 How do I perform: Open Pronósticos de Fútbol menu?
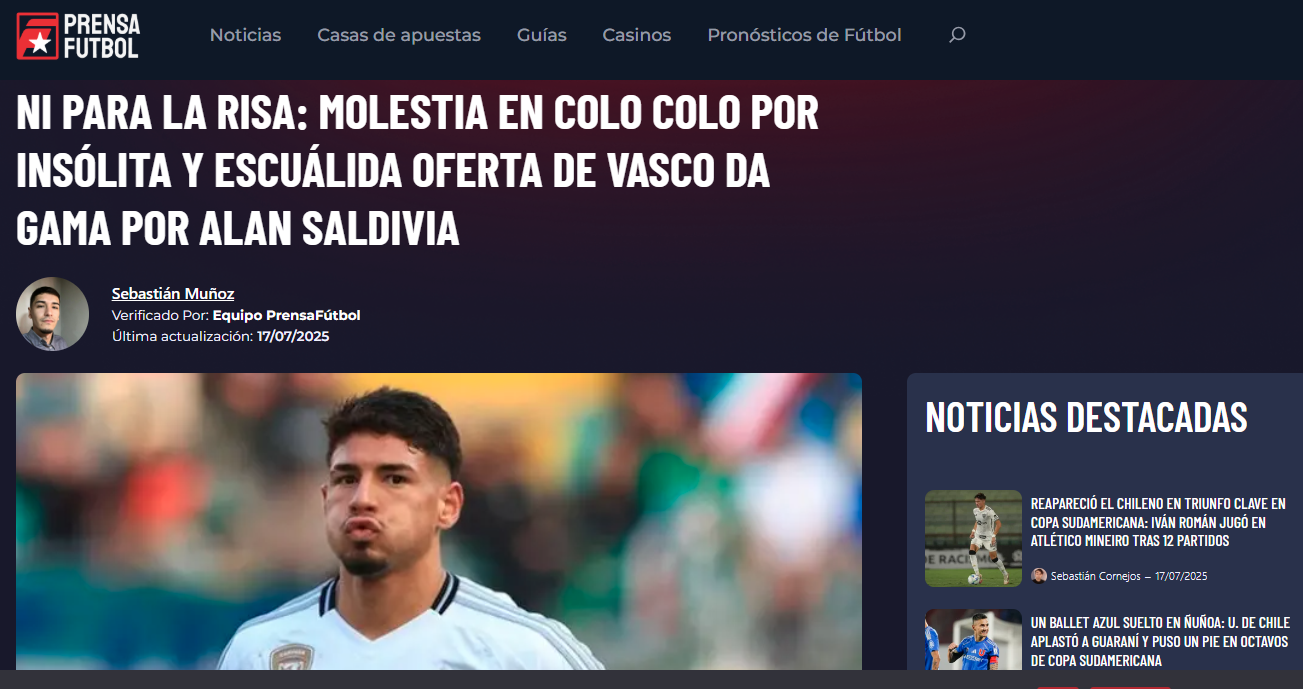(804, 35)
